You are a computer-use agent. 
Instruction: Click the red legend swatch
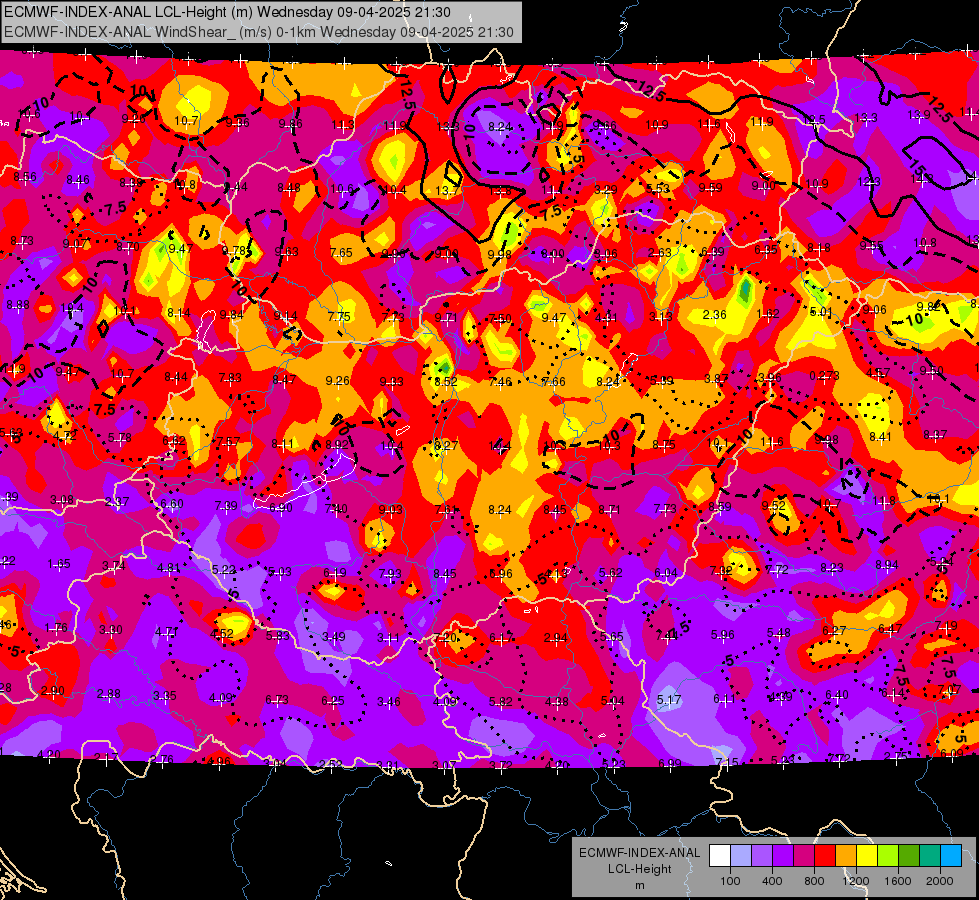coord(825,856)
